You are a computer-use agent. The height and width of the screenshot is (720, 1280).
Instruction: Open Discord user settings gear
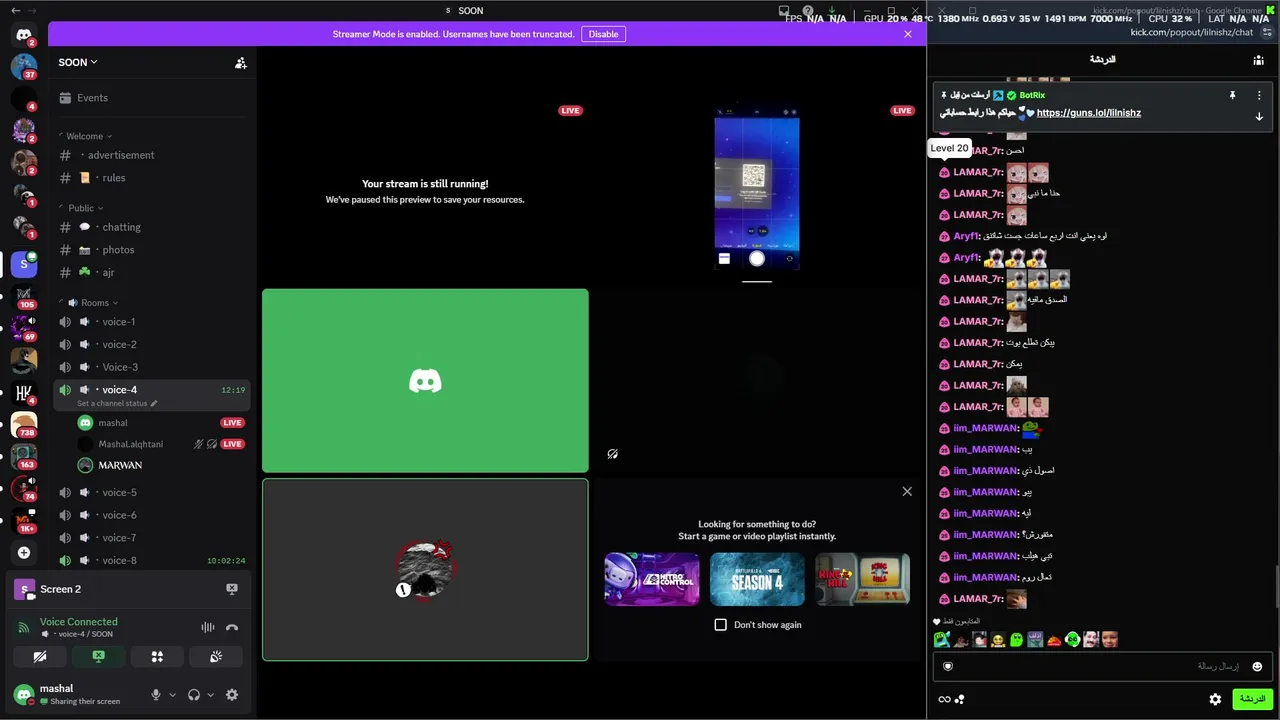tap(232, 695)
